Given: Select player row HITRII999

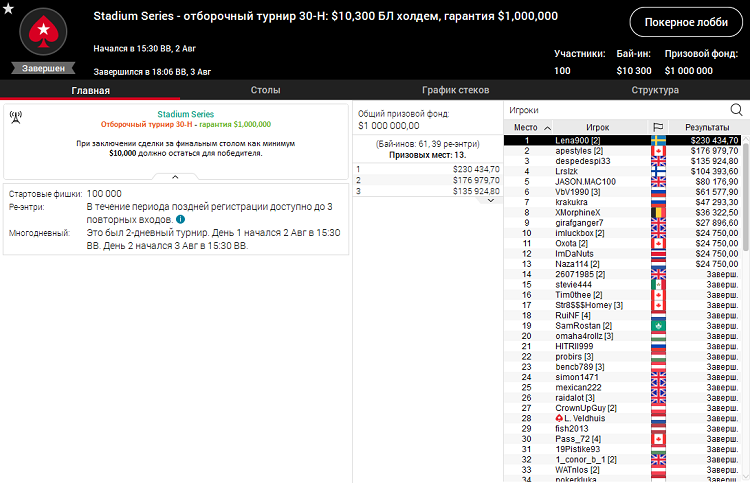Looking at the screenshot, I should [622, 346].
